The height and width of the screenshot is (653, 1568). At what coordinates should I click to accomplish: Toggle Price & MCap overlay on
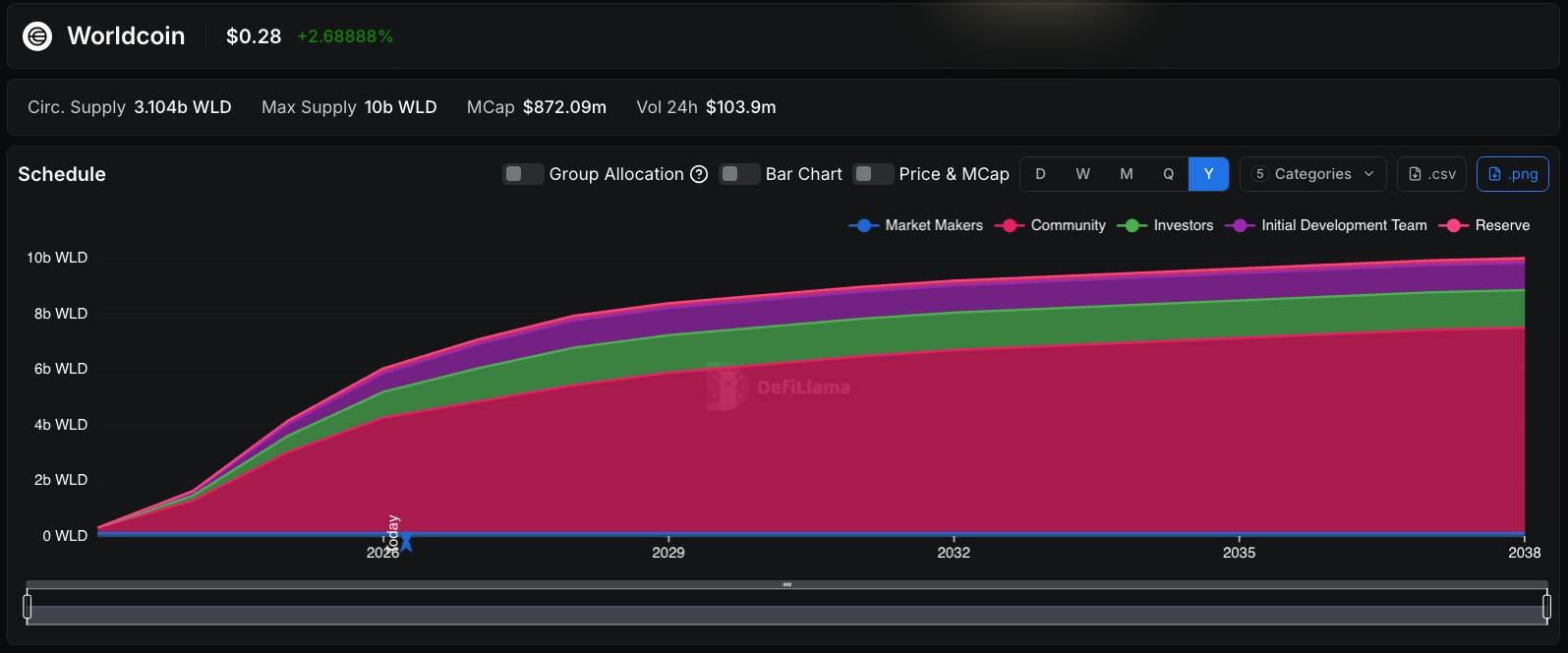pos(872,174)
